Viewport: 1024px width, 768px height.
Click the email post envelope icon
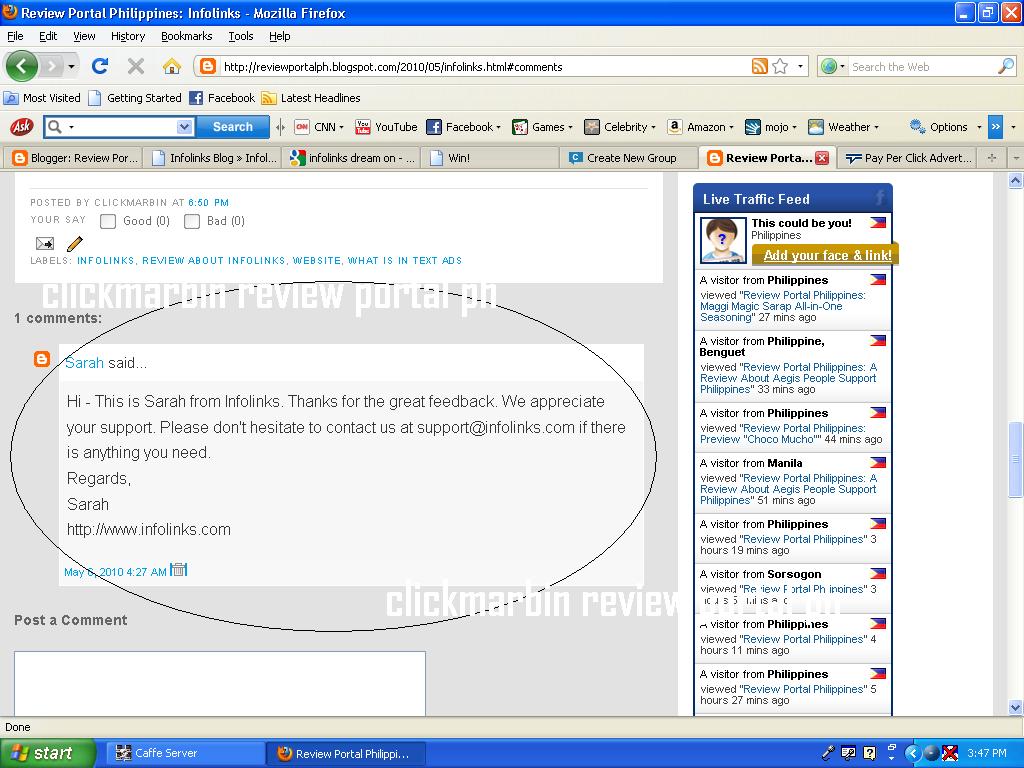tap(44, 244)
